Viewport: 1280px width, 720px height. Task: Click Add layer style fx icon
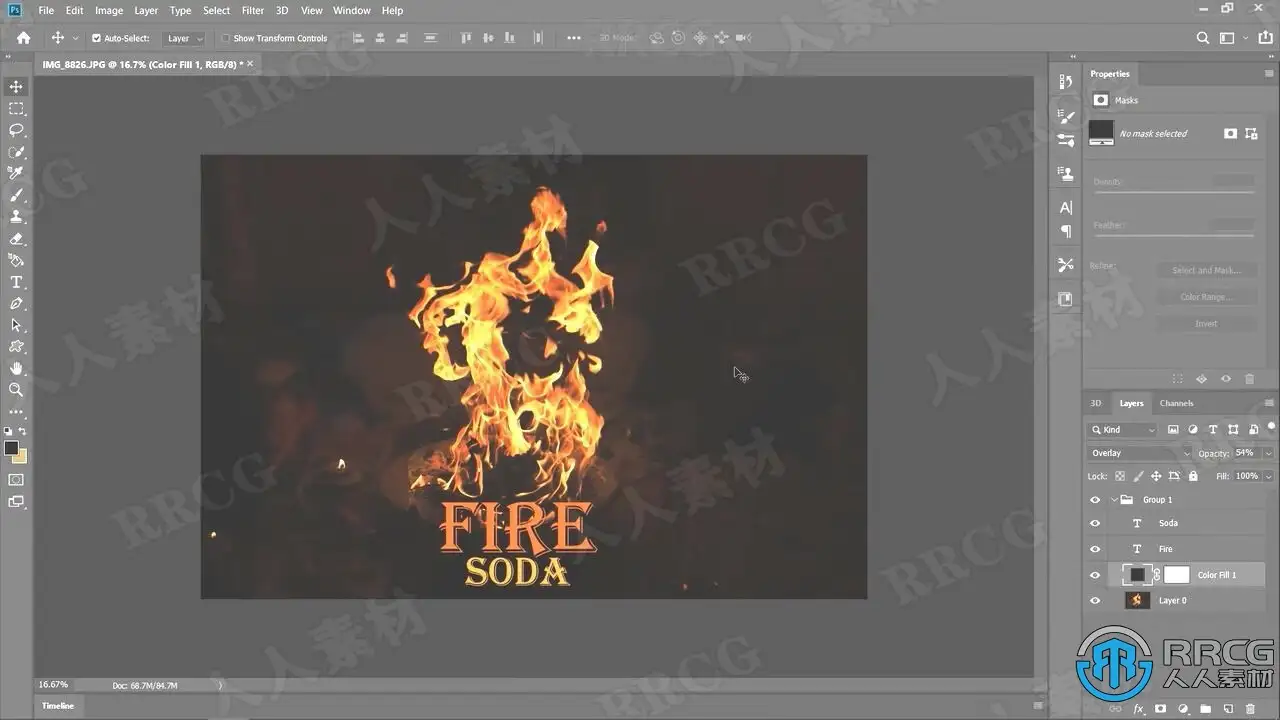1139,709
